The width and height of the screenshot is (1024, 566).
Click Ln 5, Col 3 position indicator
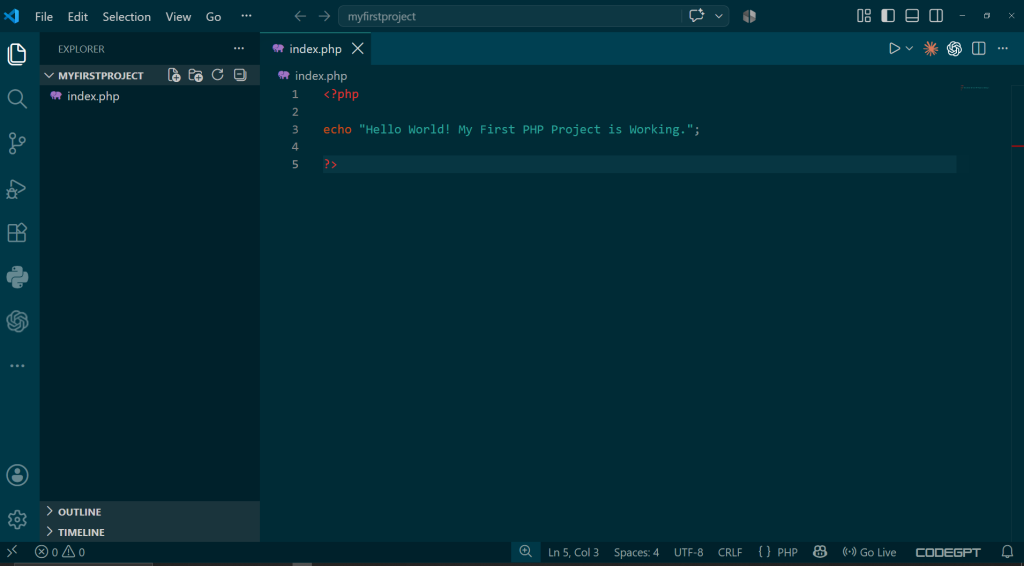coord(573,552)
